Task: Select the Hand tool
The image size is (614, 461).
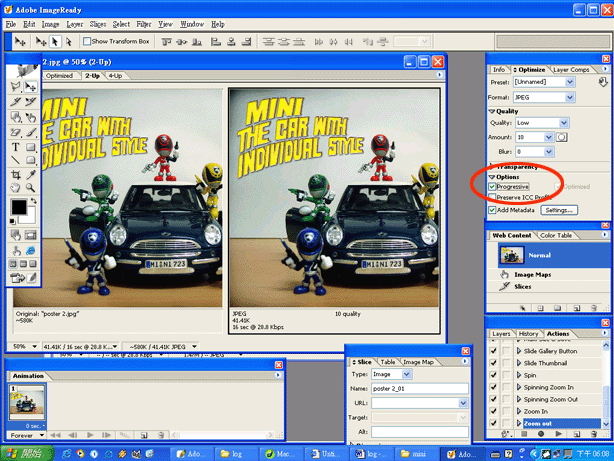Action: (x=15, y=188)
